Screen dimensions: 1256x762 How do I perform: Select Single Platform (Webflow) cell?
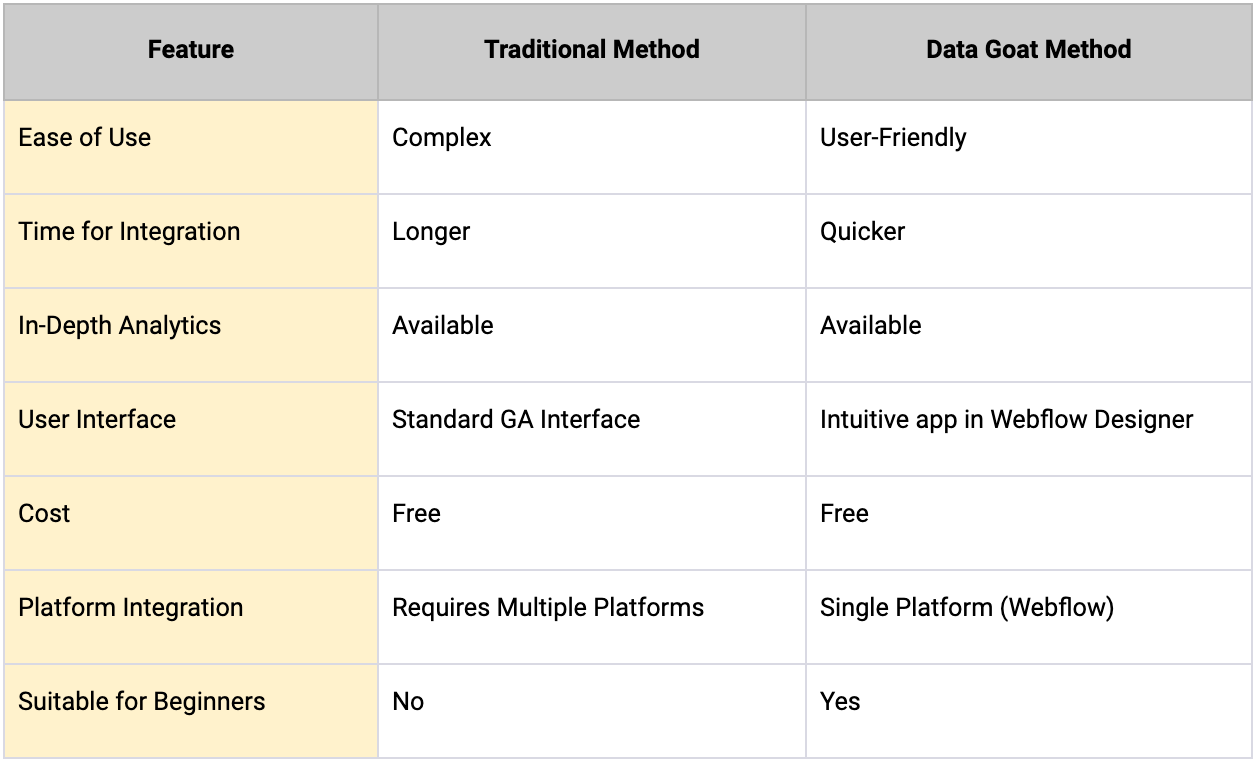tap(966, 608)
